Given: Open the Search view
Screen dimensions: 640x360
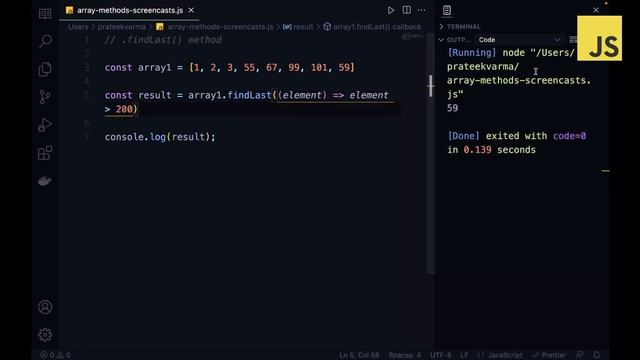Looking at the screenshot, I should click(x=45, y=41).
